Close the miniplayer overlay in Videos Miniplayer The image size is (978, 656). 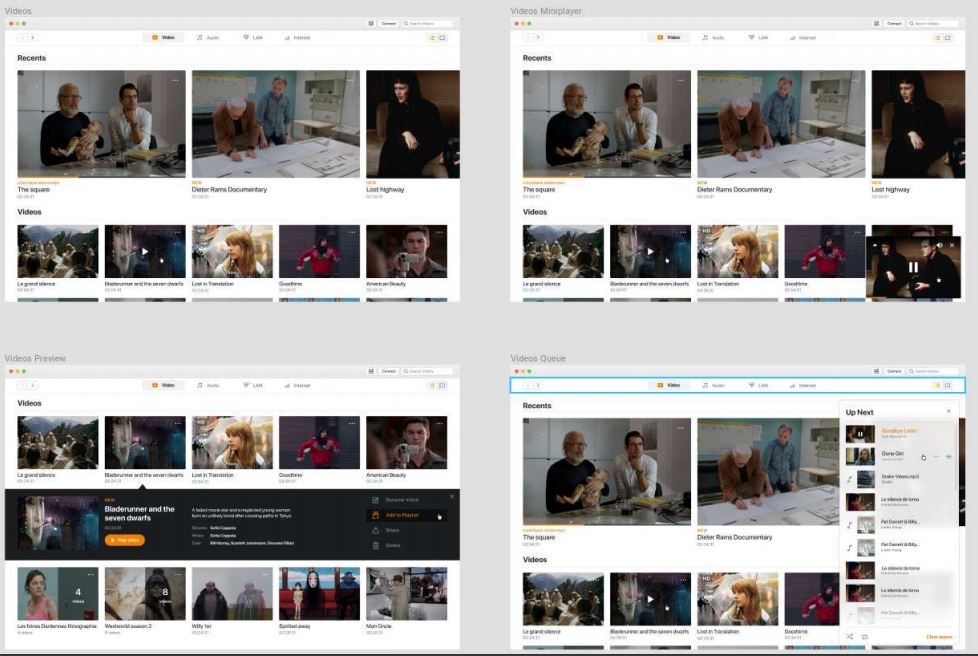point(952,245)
